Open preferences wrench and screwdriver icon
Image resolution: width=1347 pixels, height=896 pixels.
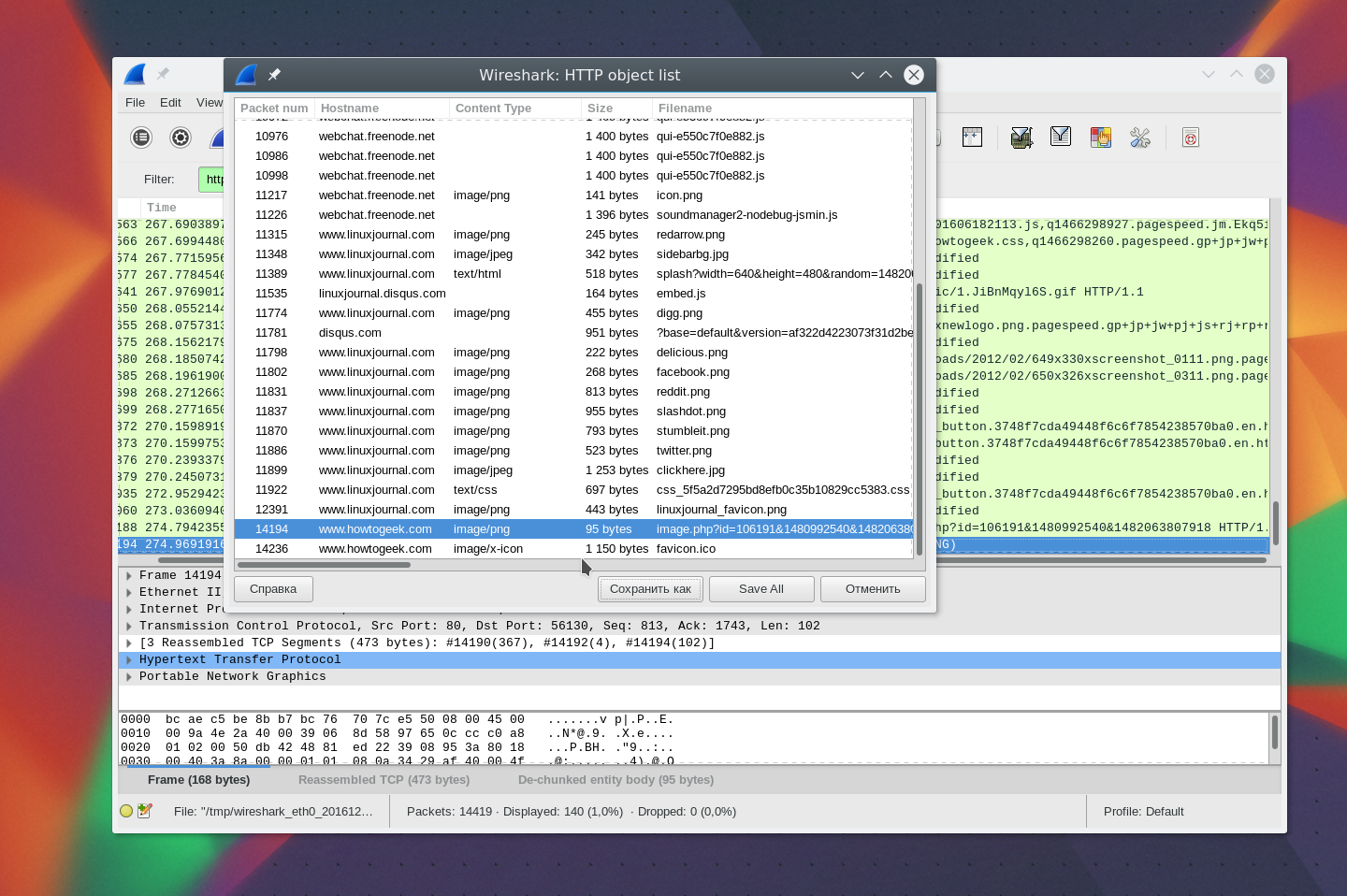1139,137
